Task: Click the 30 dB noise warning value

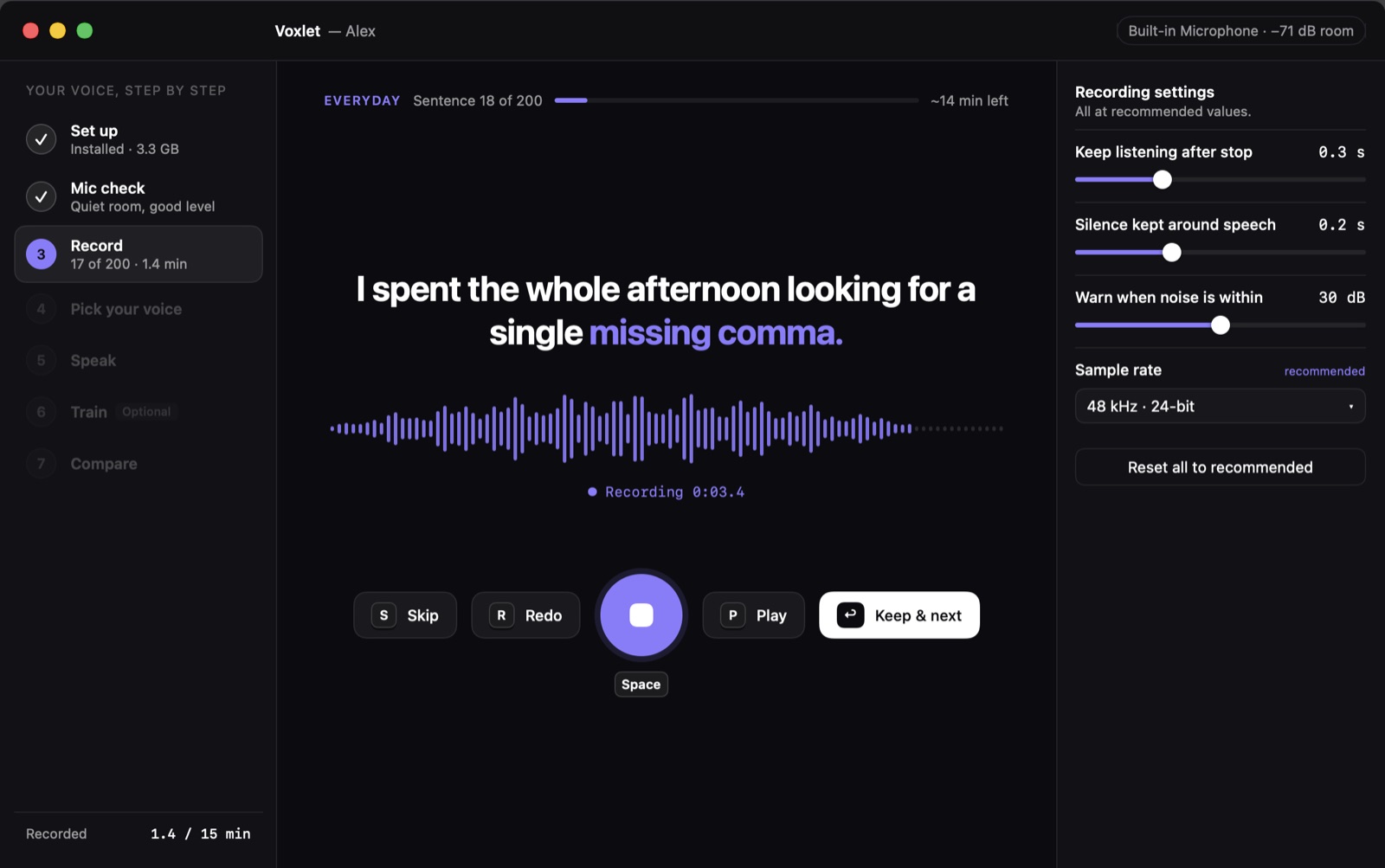Action: click(1341, 298)
